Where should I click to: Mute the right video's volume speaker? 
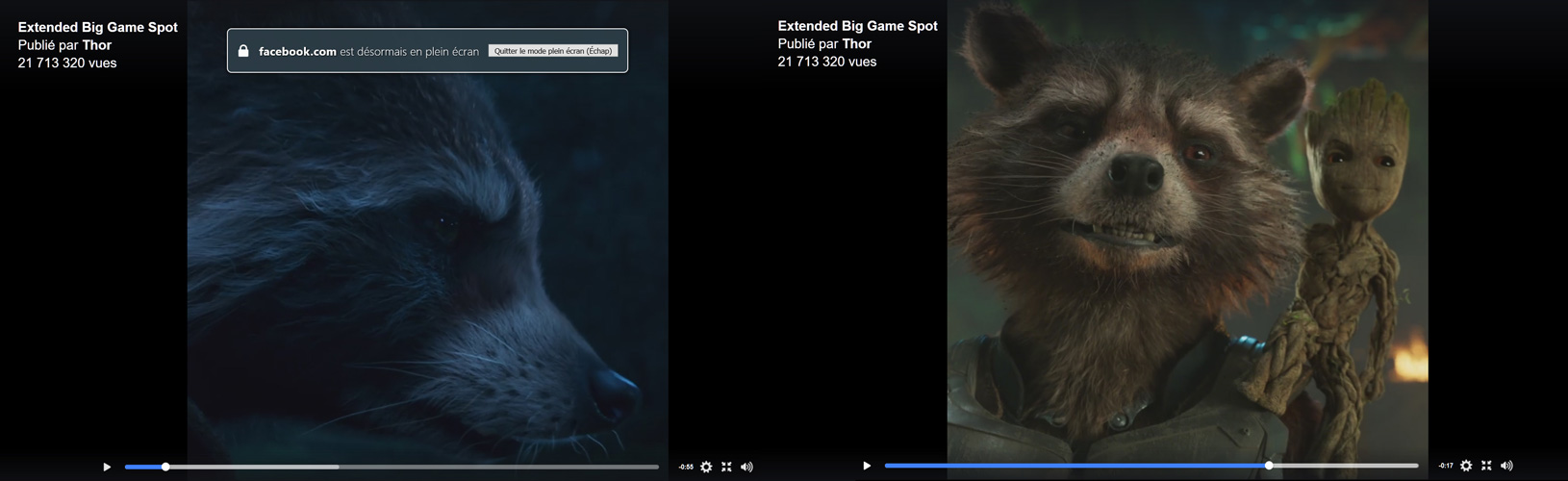[x=1506, y=466]
